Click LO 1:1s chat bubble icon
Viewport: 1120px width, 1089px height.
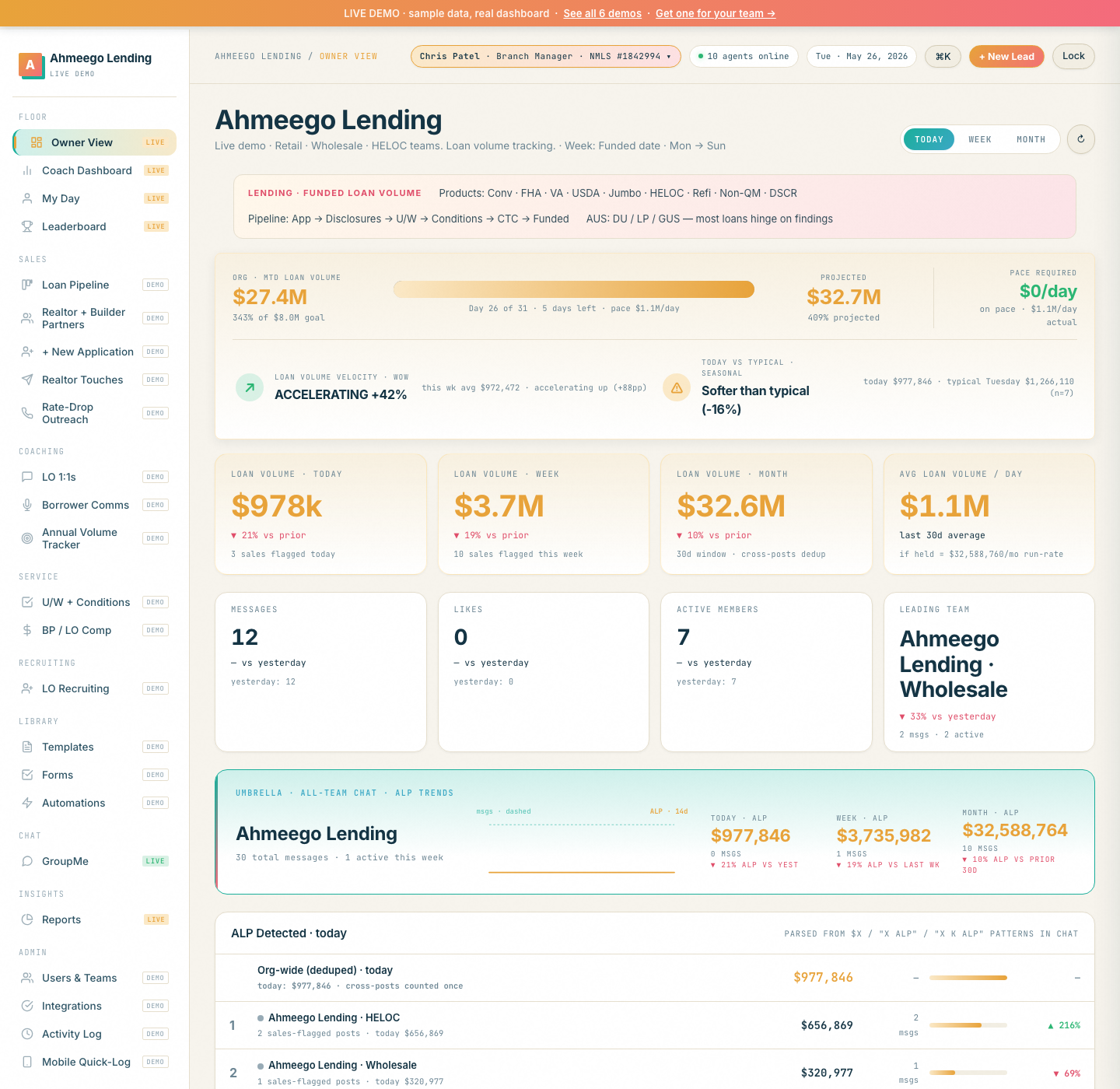pyautogui.click(x=27, y=477)
